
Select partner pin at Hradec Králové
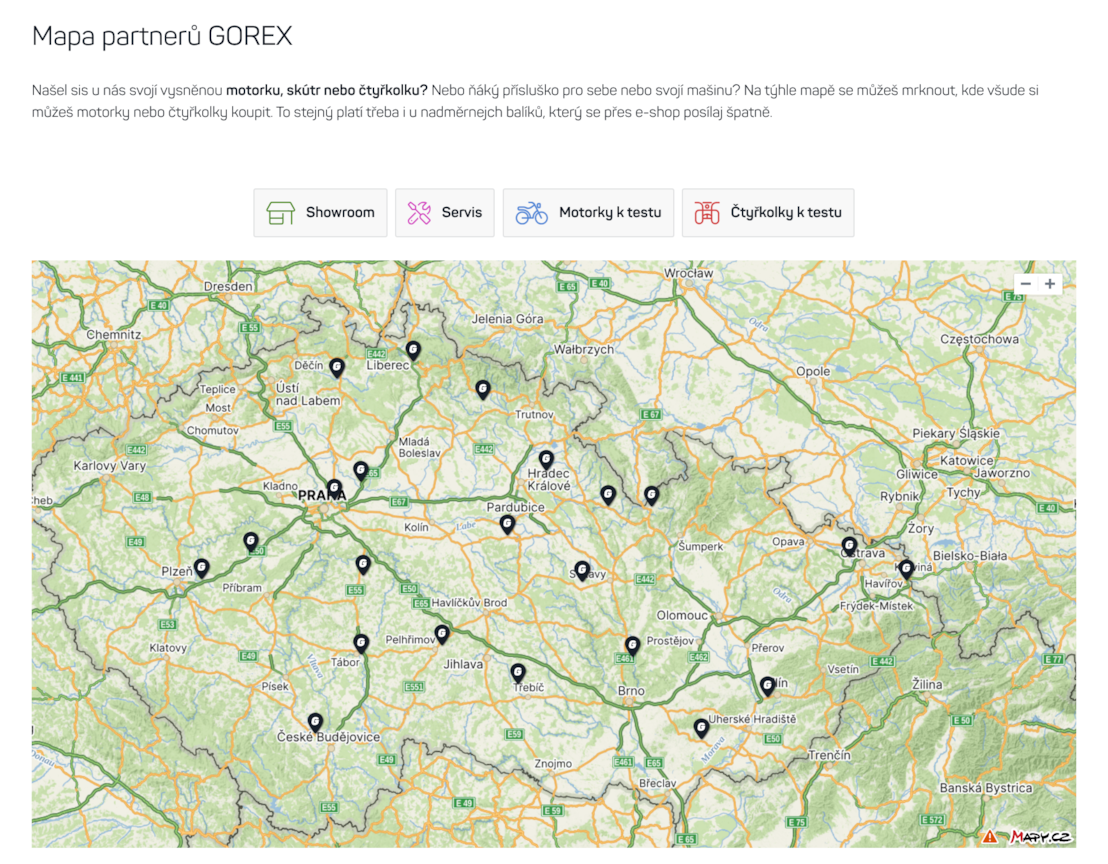coord(546,461)
